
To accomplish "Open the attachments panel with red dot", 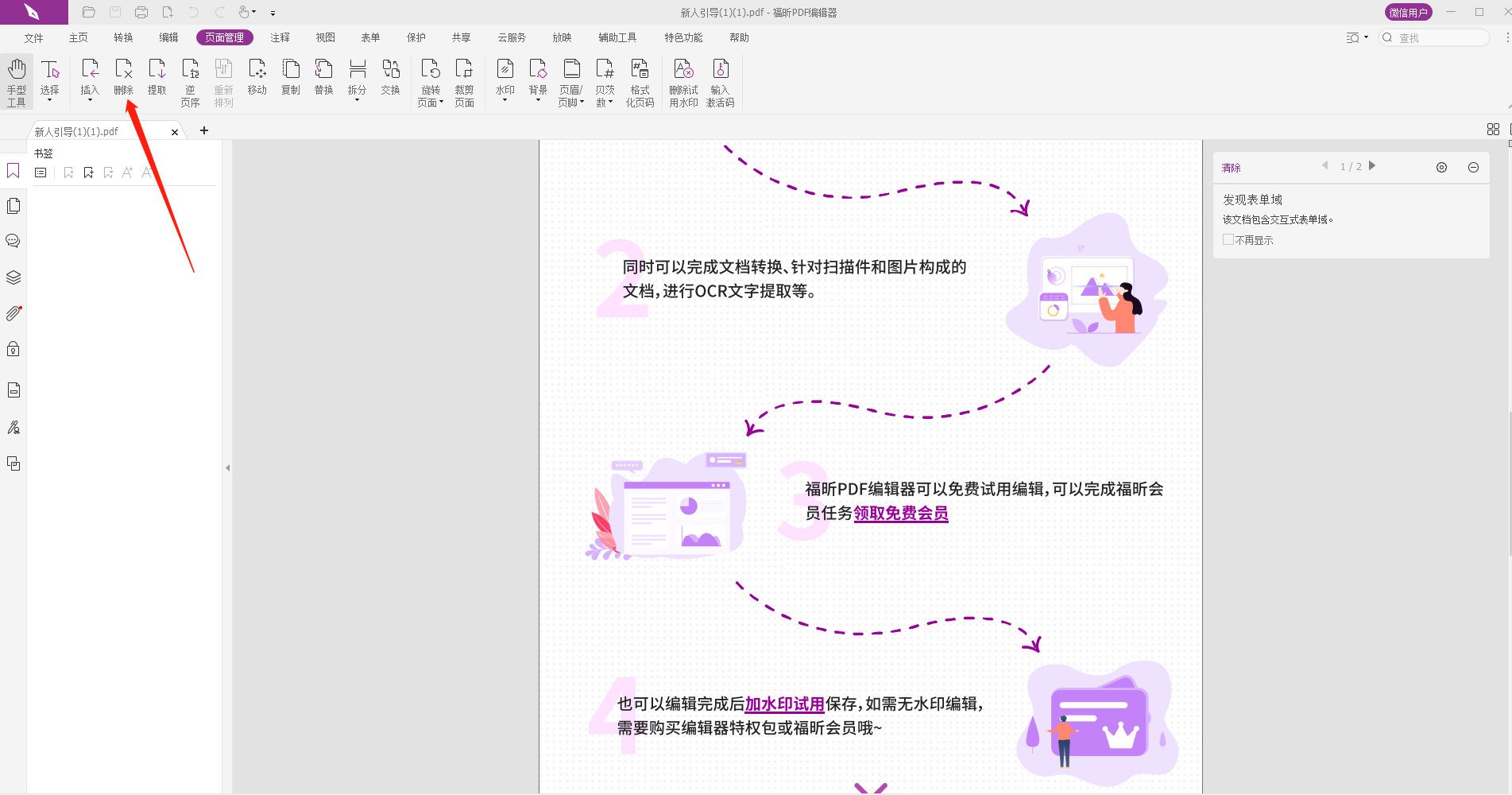I will 13,312.
